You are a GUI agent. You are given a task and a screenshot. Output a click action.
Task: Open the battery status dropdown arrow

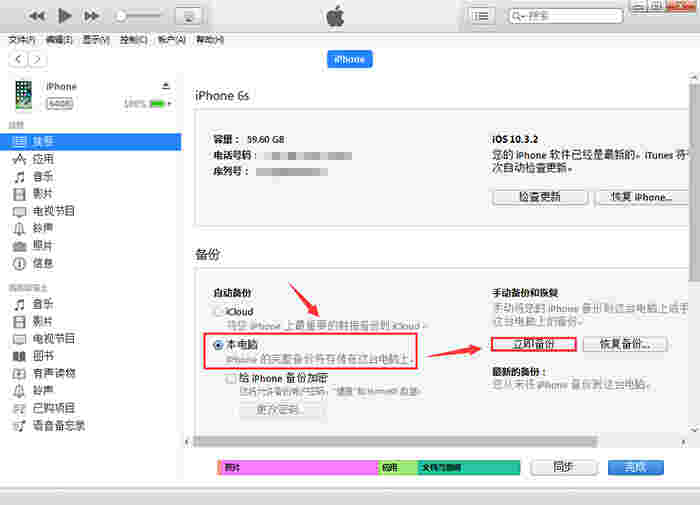click(170, 104)
